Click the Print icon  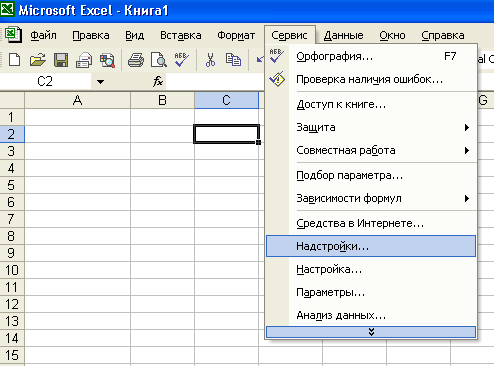136,60
